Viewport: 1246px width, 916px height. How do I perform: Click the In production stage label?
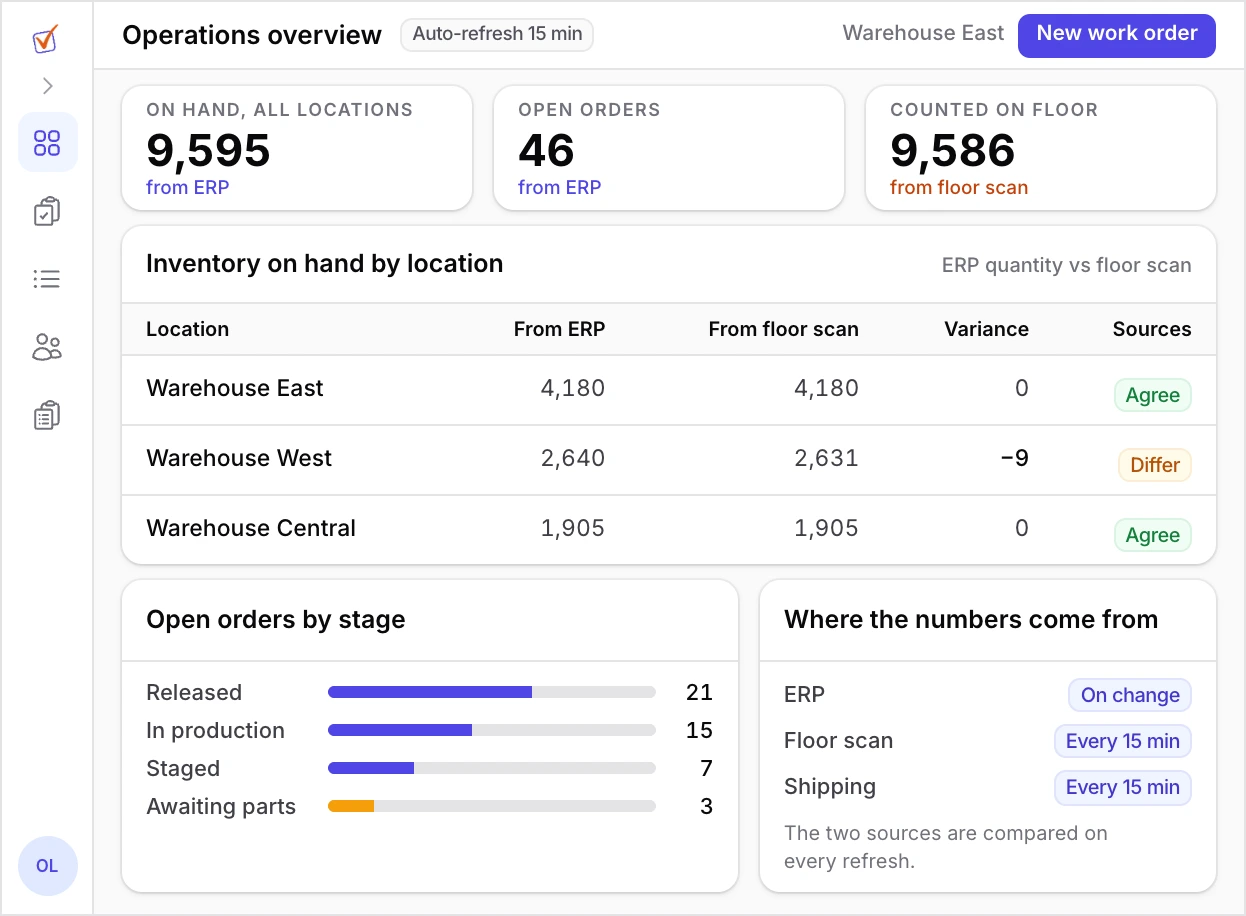(215, 730)
